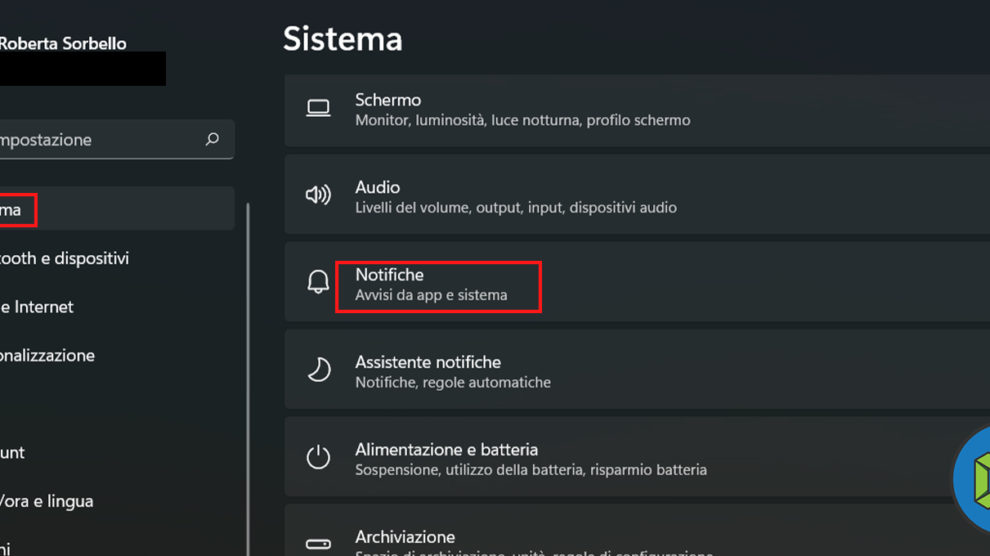The width and height of the screenshot is (990, 556).
Task: Click the drive icon beside Archiviazione
Action: tap(318, 544)
